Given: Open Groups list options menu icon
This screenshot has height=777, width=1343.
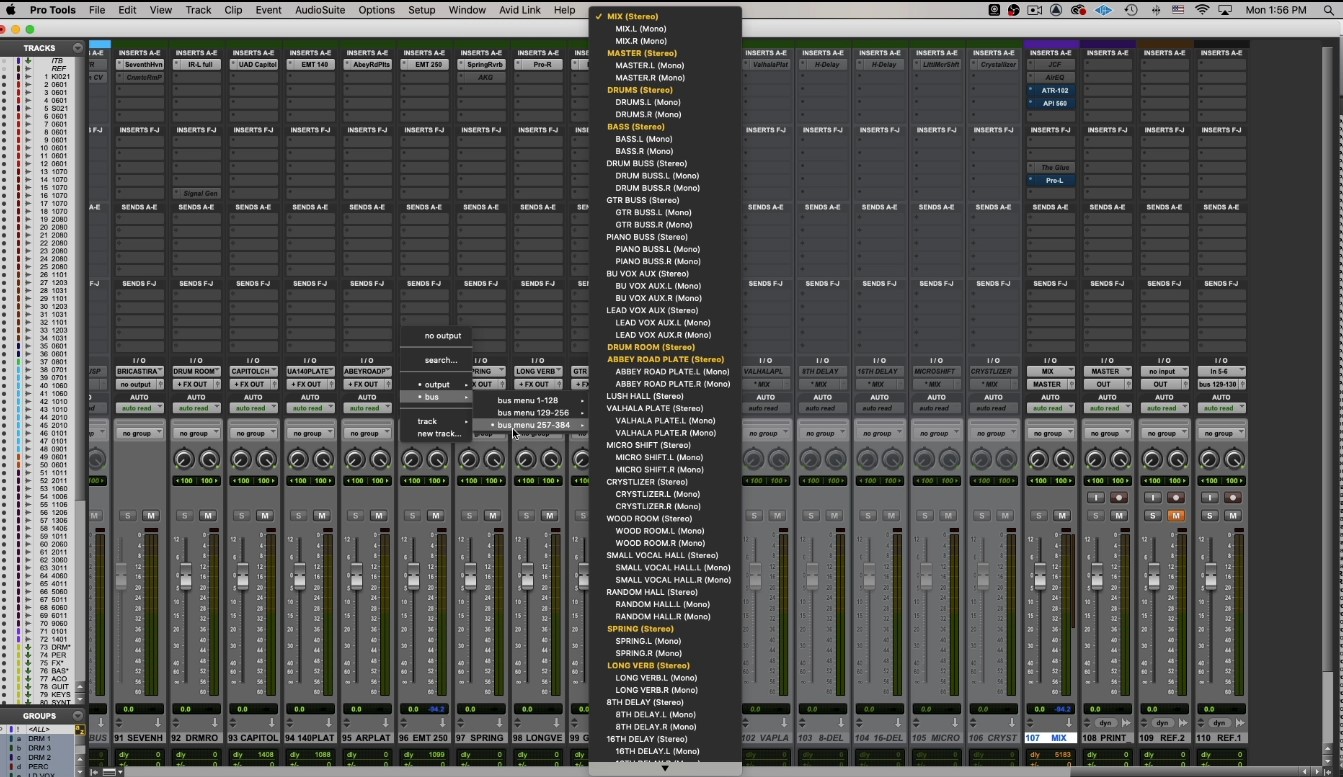Looking at the screenshot, I should (x=77, y=716).
